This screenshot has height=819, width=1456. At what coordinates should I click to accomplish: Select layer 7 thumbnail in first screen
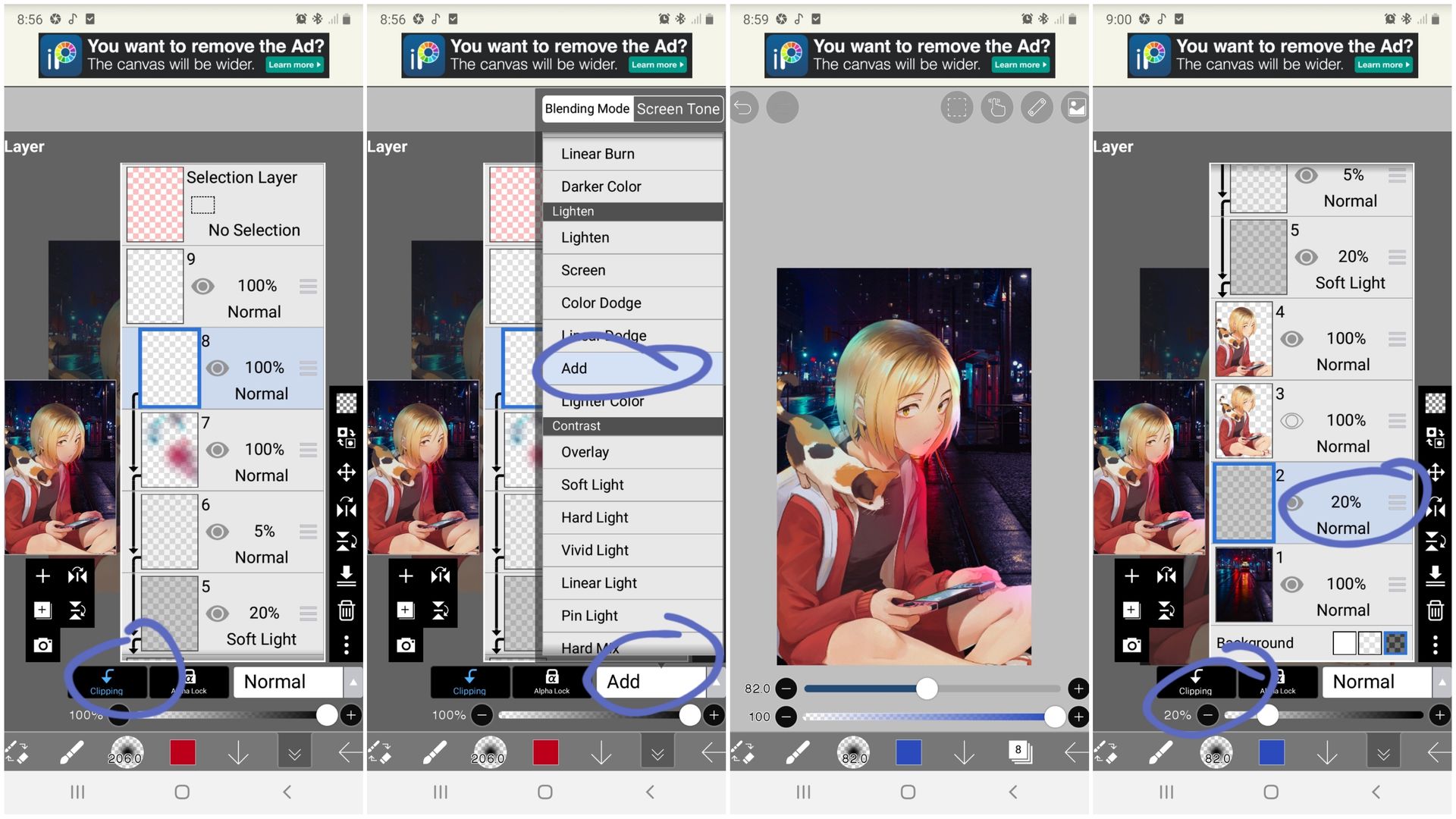[170, 450]
